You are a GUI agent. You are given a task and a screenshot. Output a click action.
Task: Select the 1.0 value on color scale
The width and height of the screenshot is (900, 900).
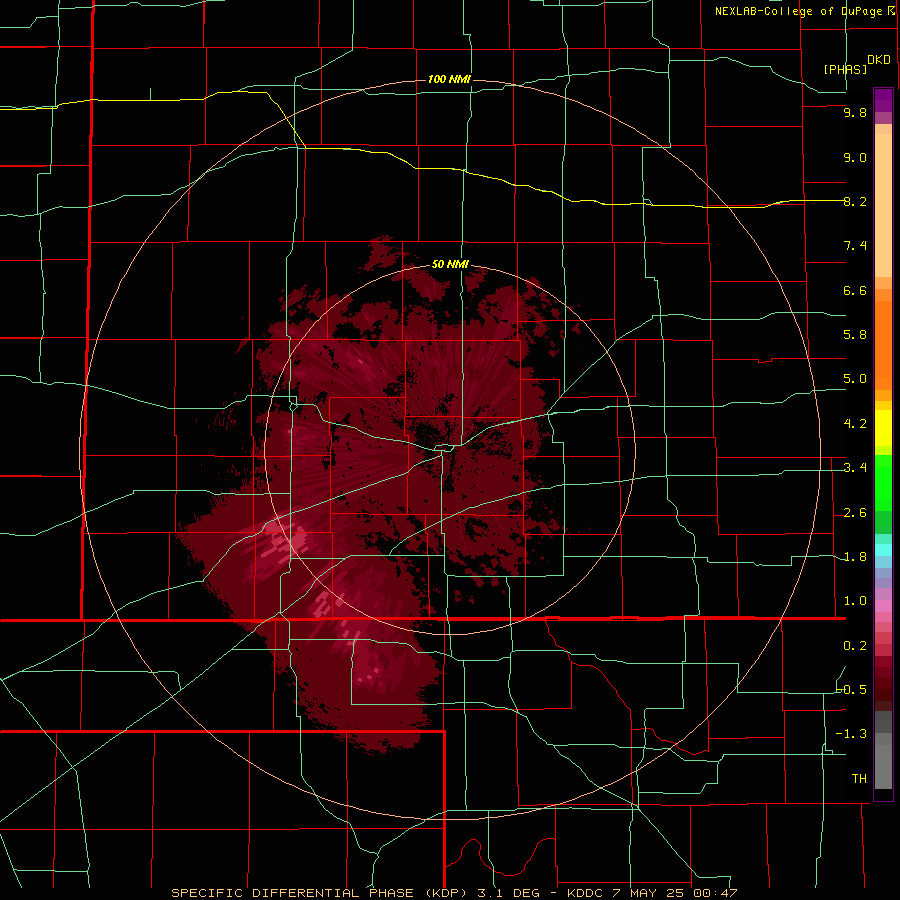point(855,601)
